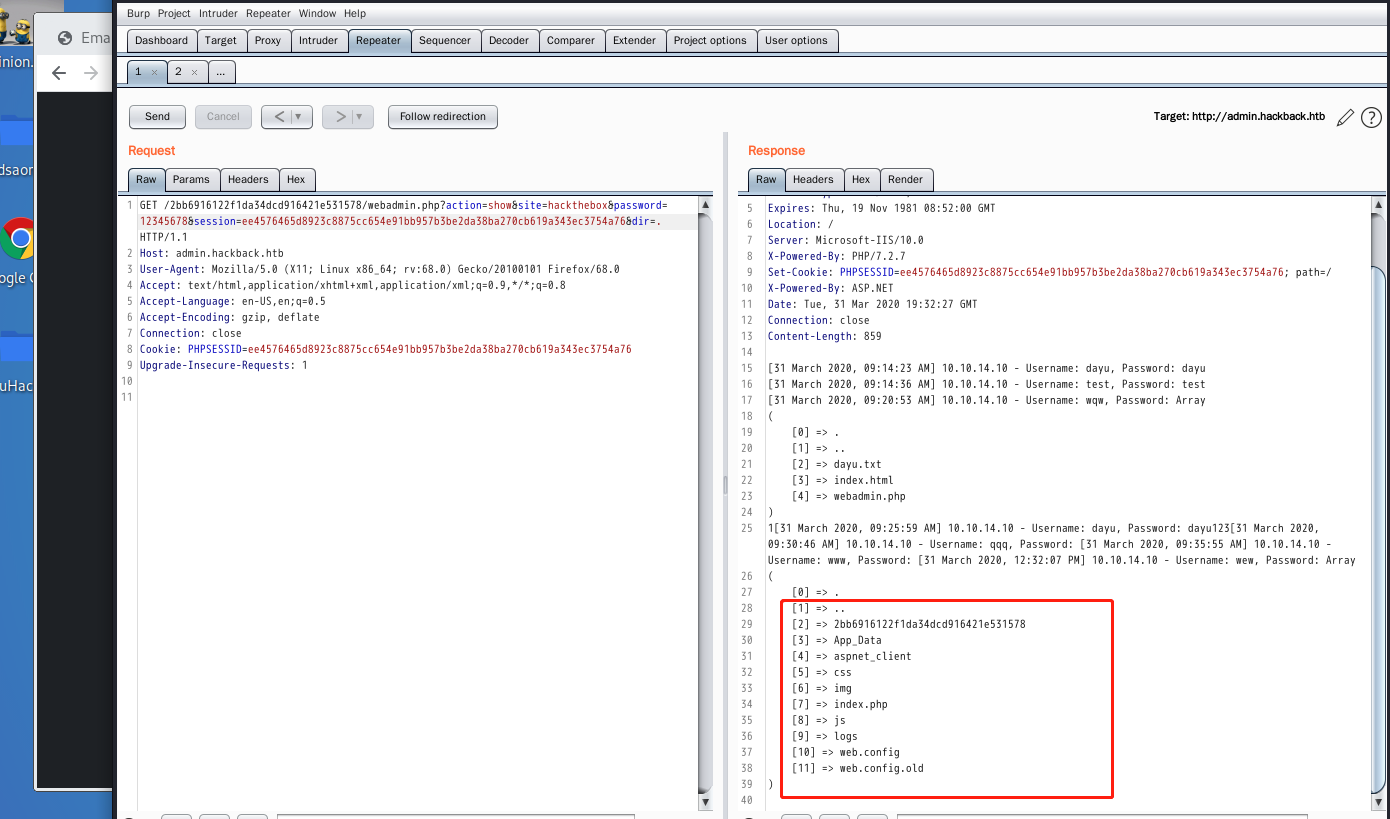Open the Intruder menu in menu bar
Viewport: 1390px width, 819px height.
pyautogui.click(x=218, y=14)
